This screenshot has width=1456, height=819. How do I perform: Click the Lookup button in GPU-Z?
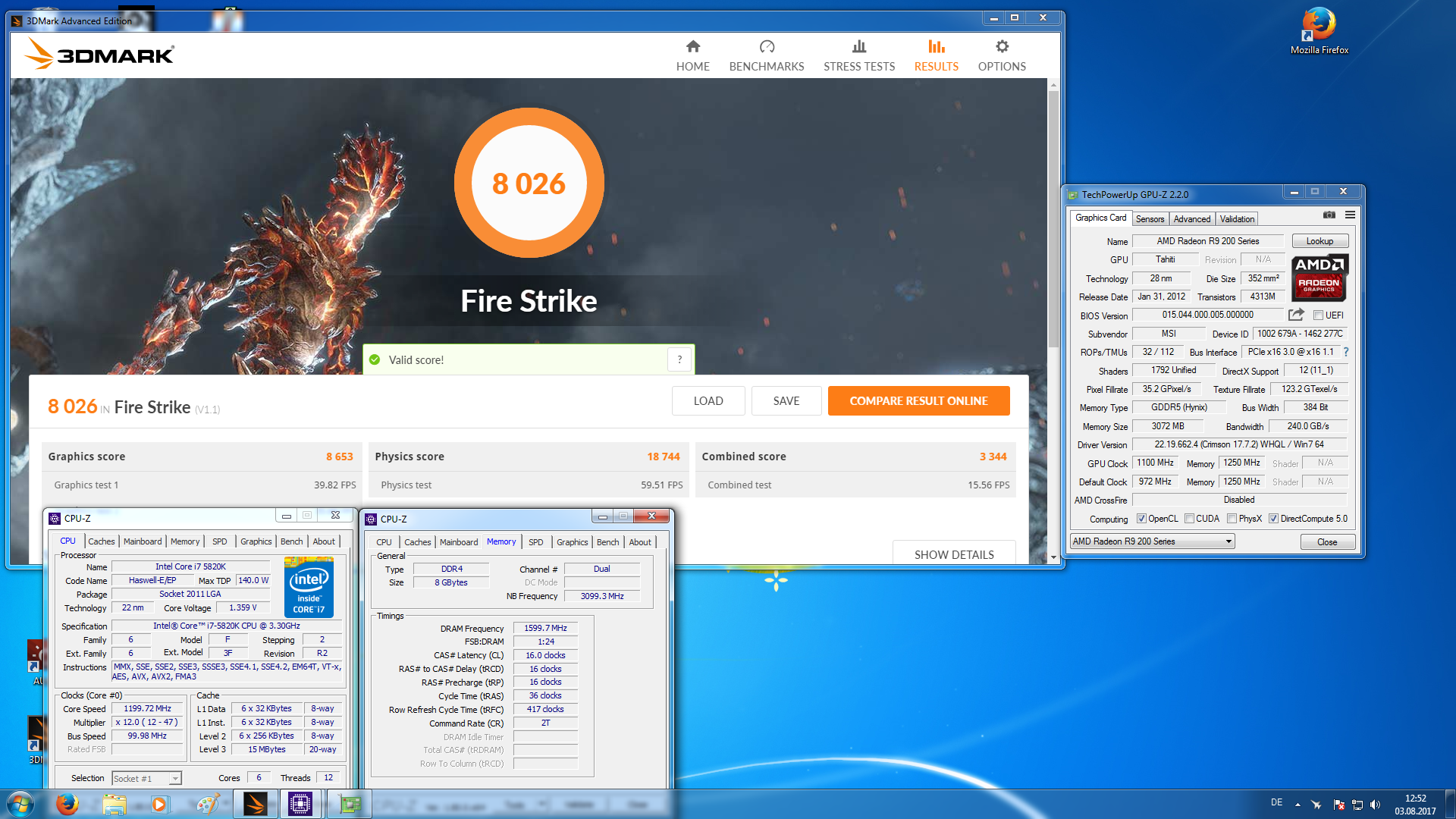coord(1319,241)
